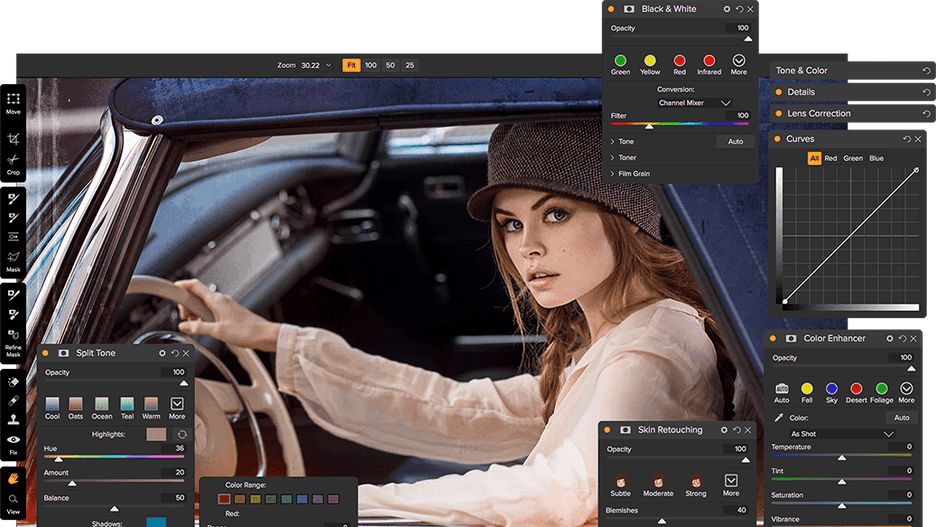
Task: Apply the Infrared preset in Black & White
Action: tap(709, 62)
